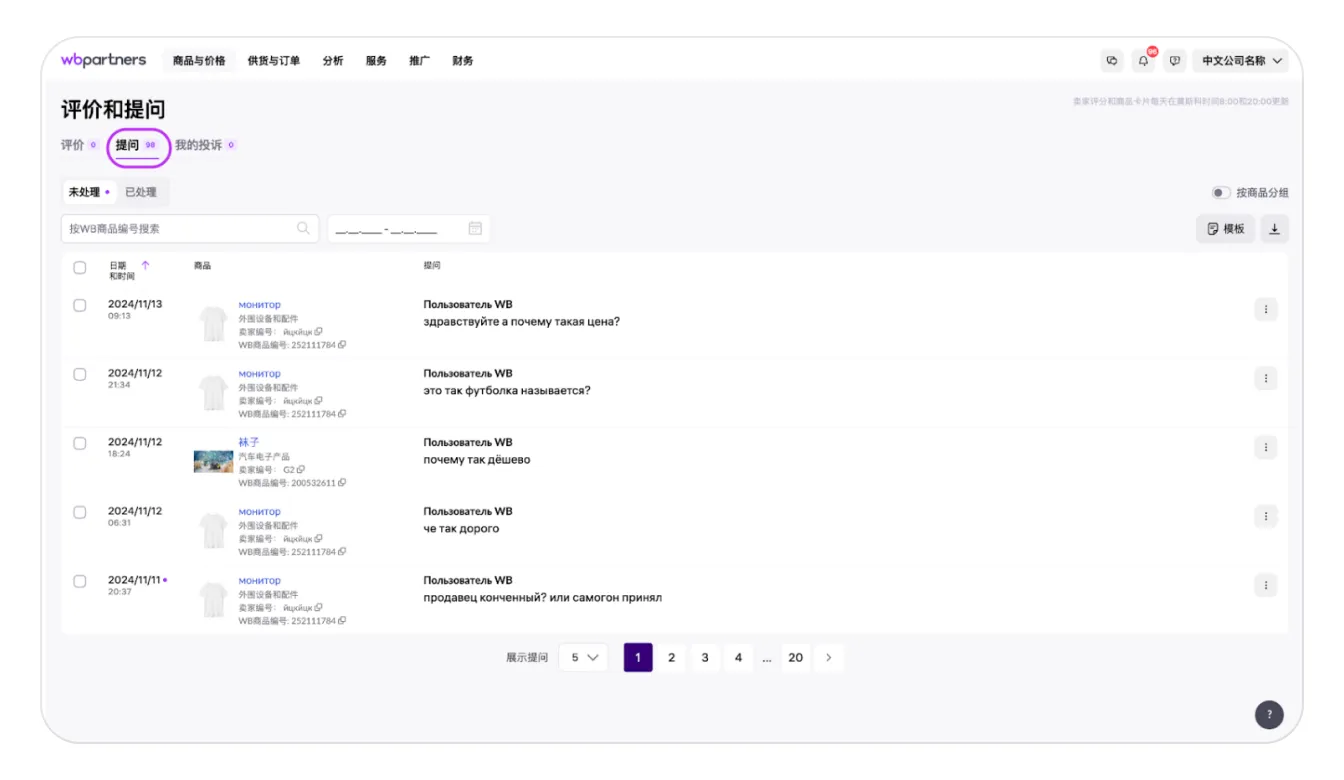Go to page 2
Screen dimensions: 1344x780
point(672,658)
